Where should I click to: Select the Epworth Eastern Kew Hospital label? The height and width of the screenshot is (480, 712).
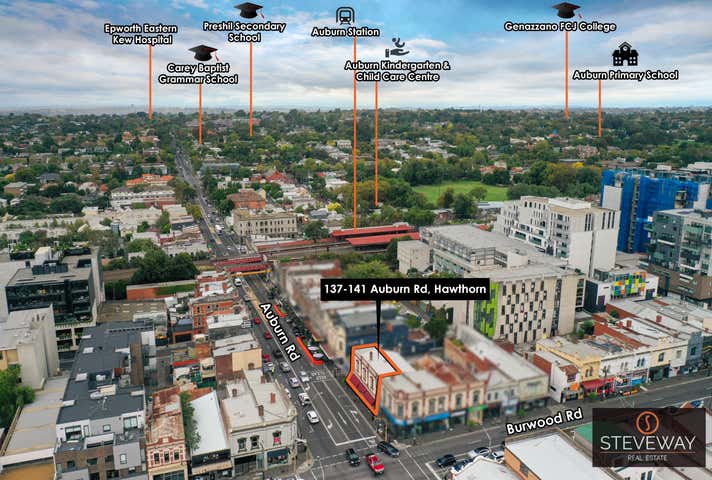point(141,34)
